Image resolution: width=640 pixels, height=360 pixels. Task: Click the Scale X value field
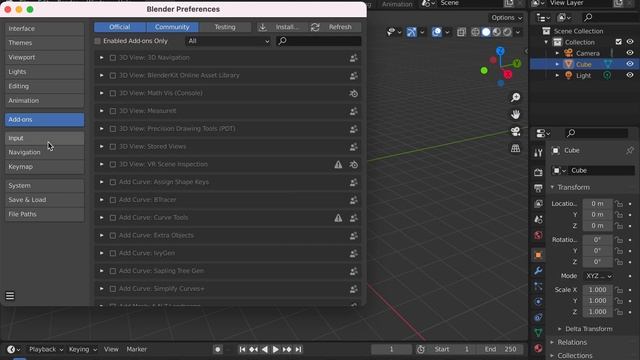pyautogui.click(x=598, y=290)
